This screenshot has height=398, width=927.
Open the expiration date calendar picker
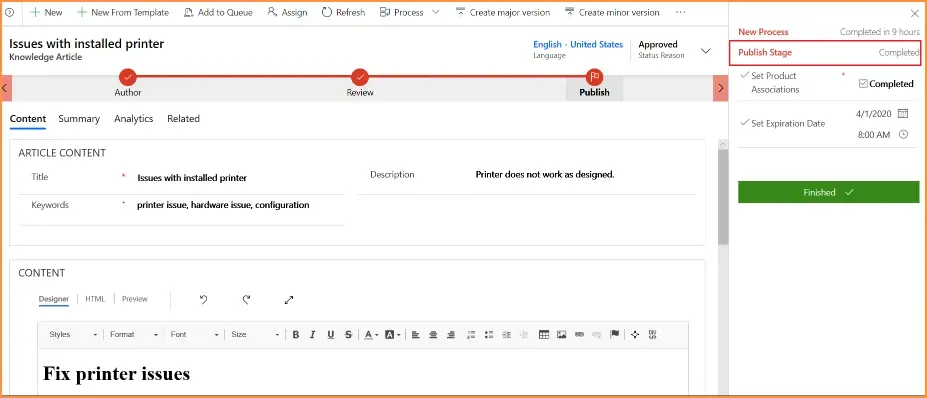click(903, 113)
